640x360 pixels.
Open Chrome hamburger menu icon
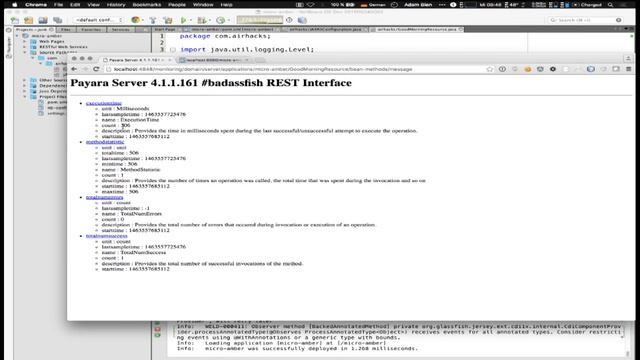click(x=629, y=69)
